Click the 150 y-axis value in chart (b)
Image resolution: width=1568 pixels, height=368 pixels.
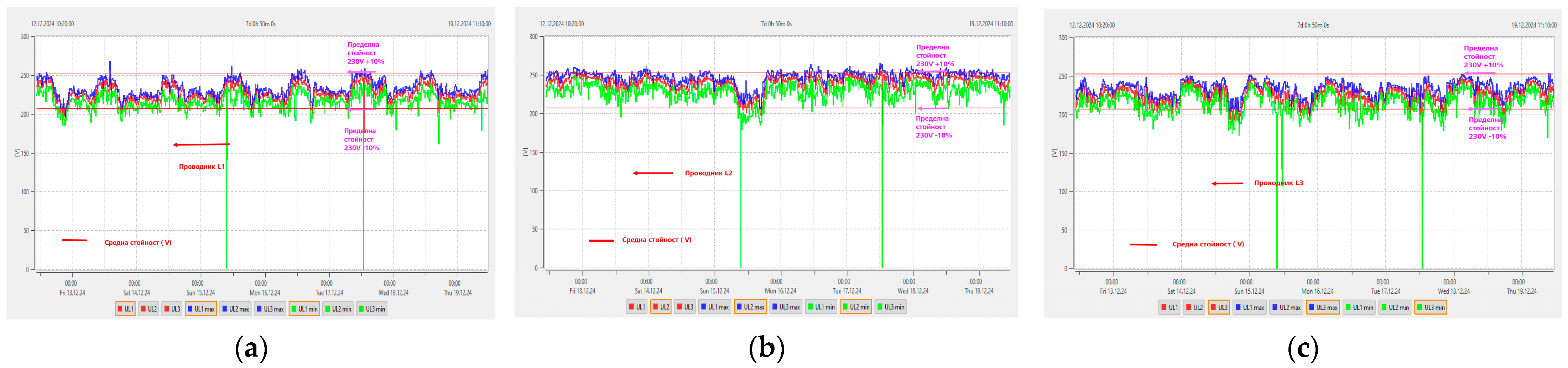pos(534,152)
